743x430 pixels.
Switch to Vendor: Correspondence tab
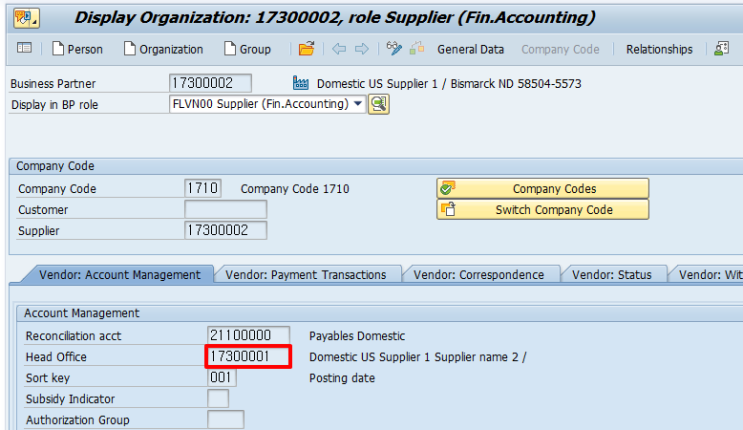[479, 275]
